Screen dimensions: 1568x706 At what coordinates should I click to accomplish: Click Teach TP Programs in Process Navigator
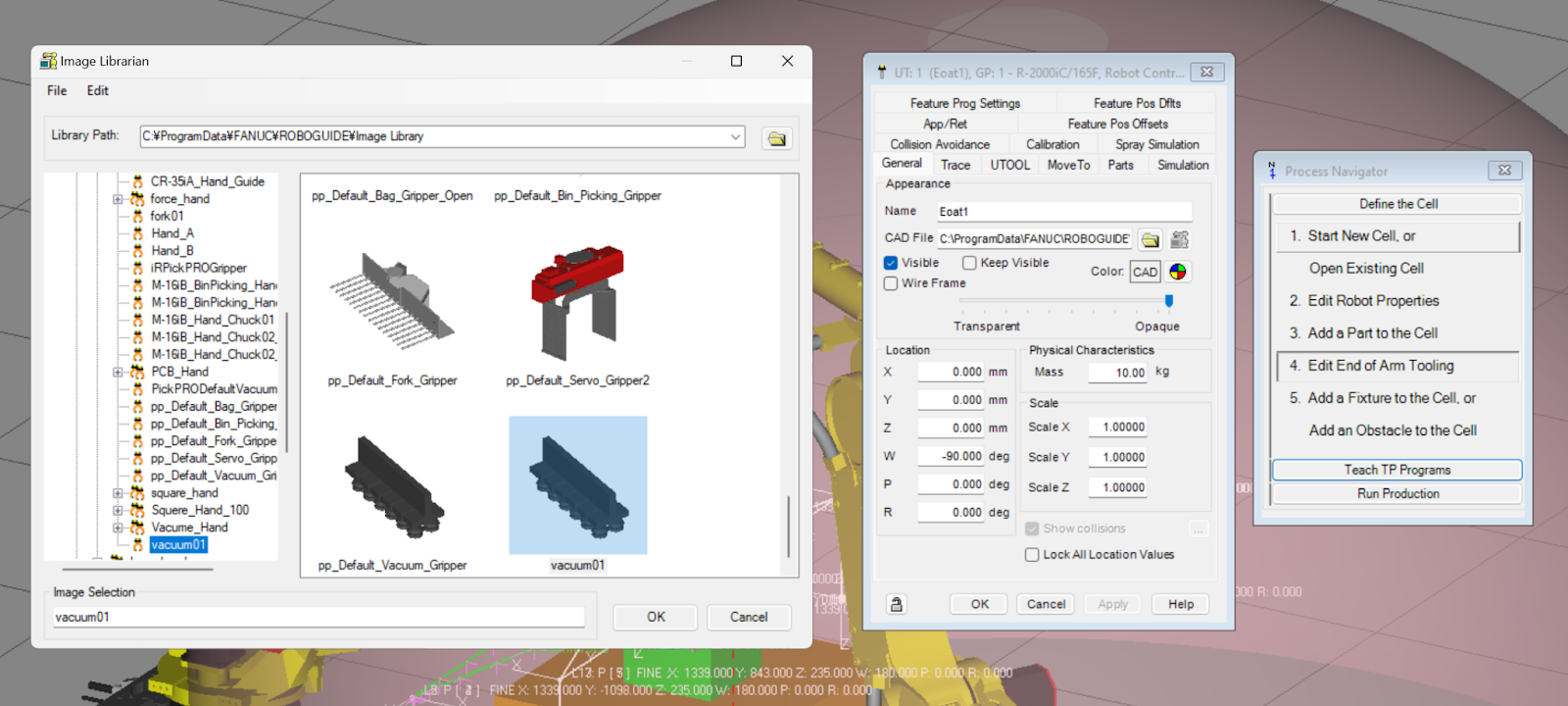click(1397, 470)
